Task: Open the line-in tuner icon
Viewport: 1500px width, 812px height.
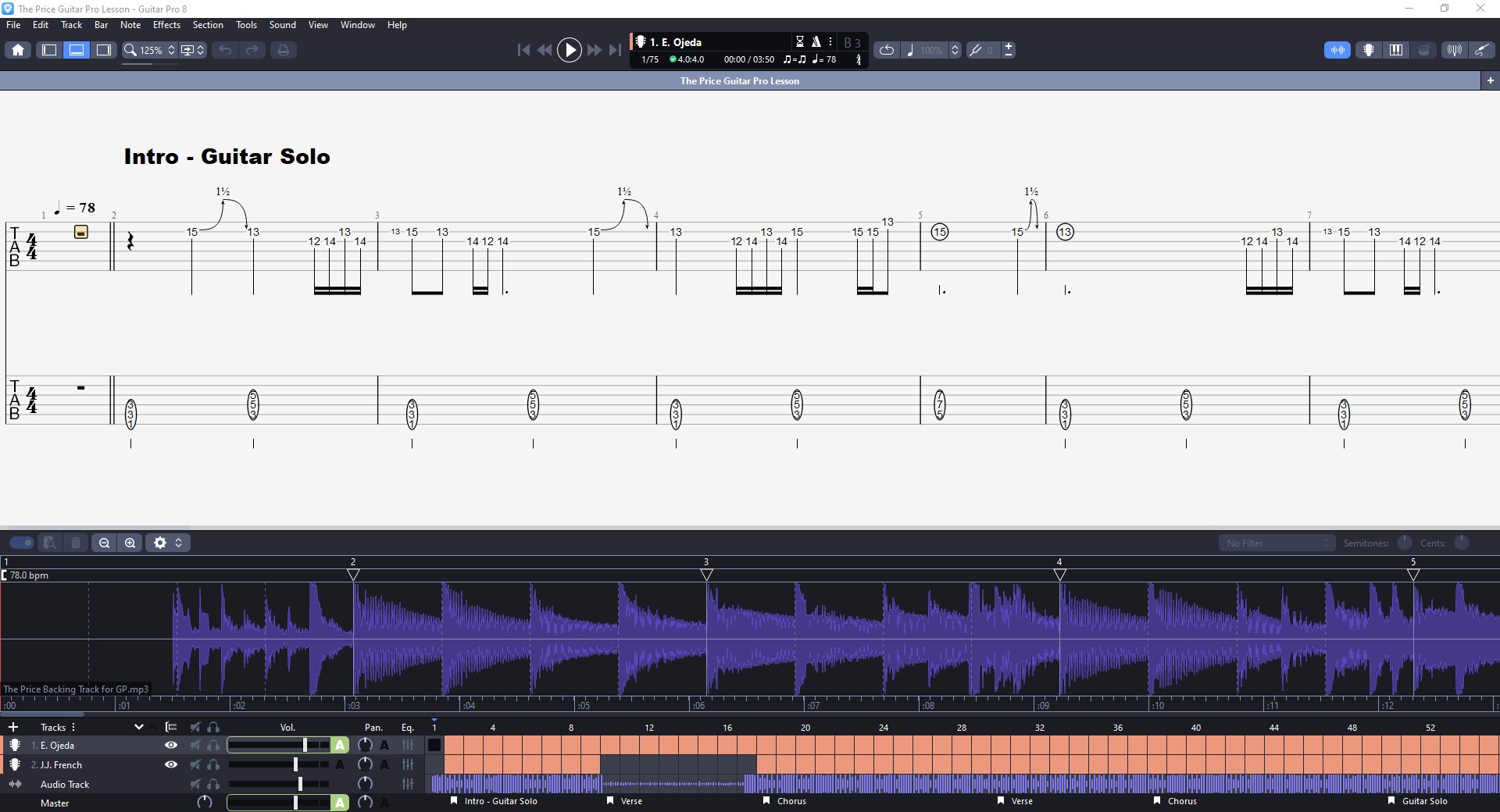Action: [1454, 50]
